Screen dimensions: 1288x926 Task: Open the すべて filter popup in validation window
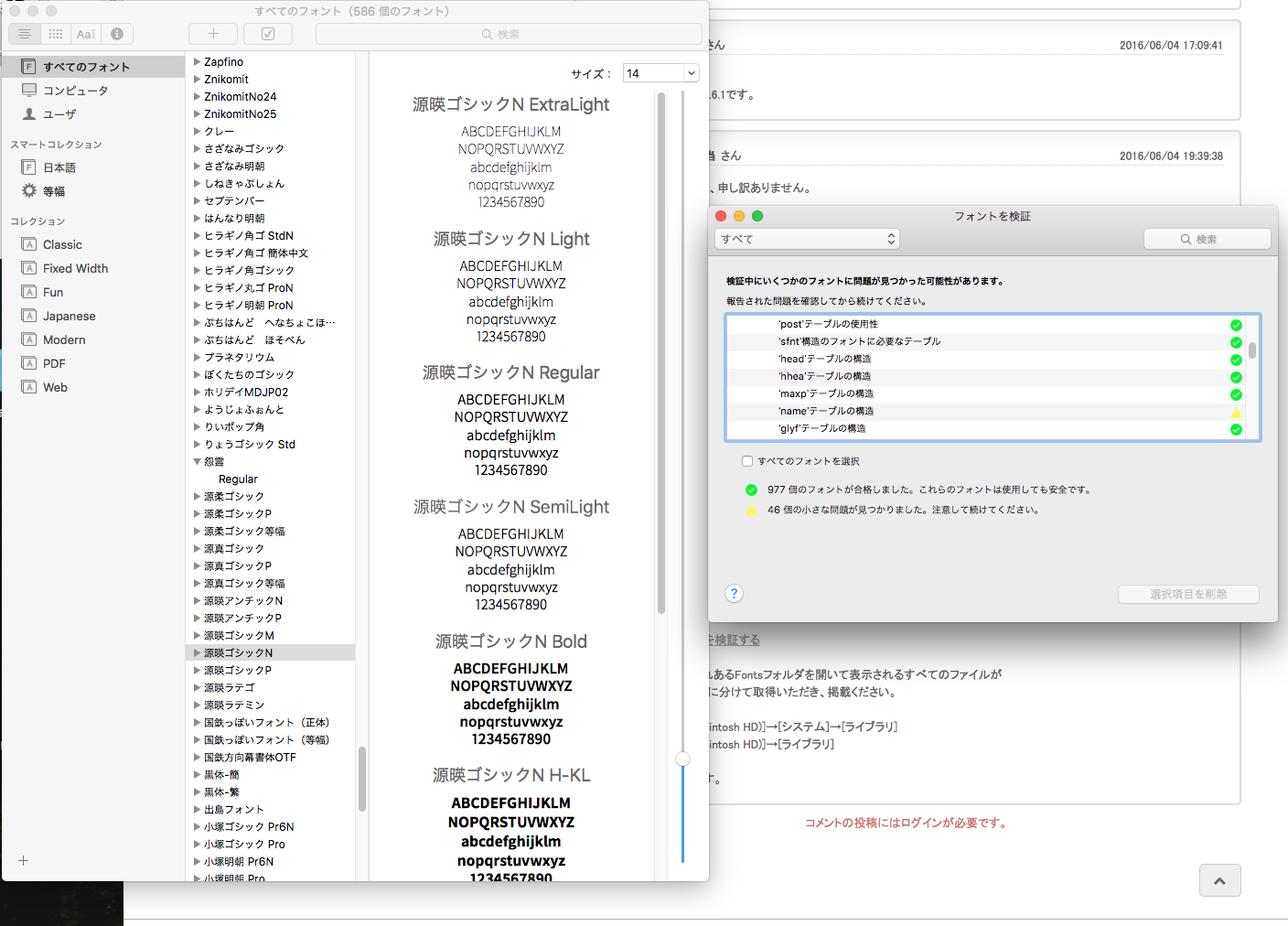[806, 239]
